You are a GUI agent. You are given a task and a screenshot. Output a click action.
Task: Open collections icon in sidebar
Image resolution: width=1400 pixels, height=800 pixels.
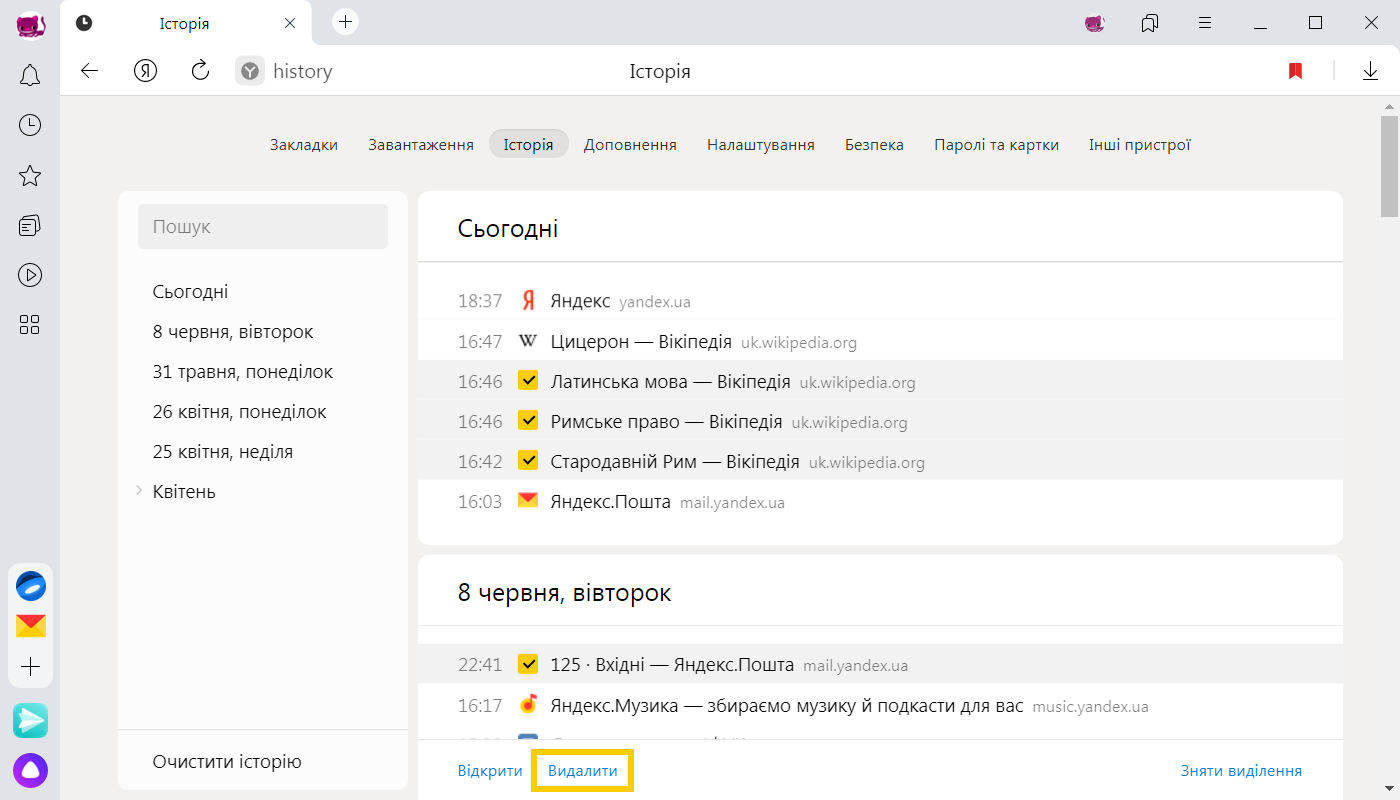(x=30, y=226)
